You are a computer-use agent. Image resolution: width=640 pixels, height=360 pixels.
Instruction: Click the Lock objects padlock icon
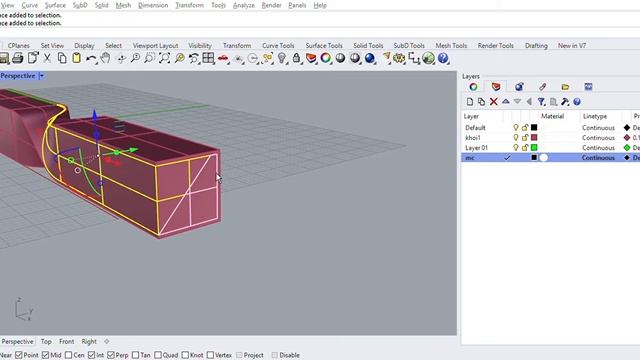pyautogui.click(x=296, y=58)
